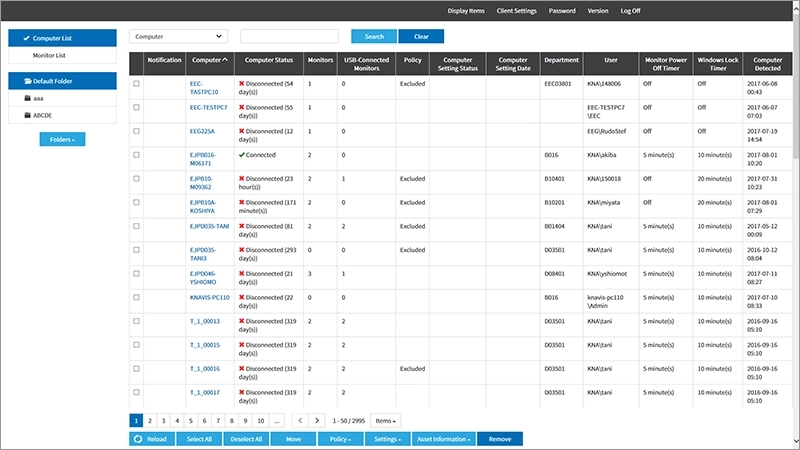Expand the Folders dropdown button
The width and height of the screenshot is (800, 450).
62,139
